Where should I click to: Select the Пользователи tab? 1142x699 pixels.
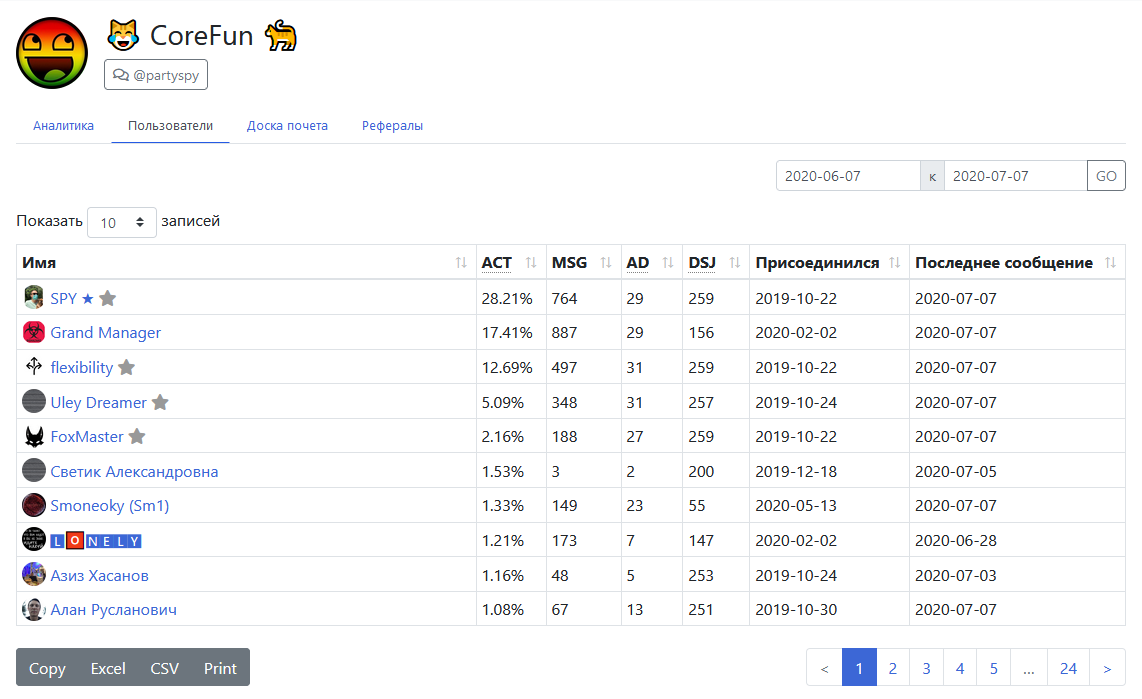tap(170, 125)
